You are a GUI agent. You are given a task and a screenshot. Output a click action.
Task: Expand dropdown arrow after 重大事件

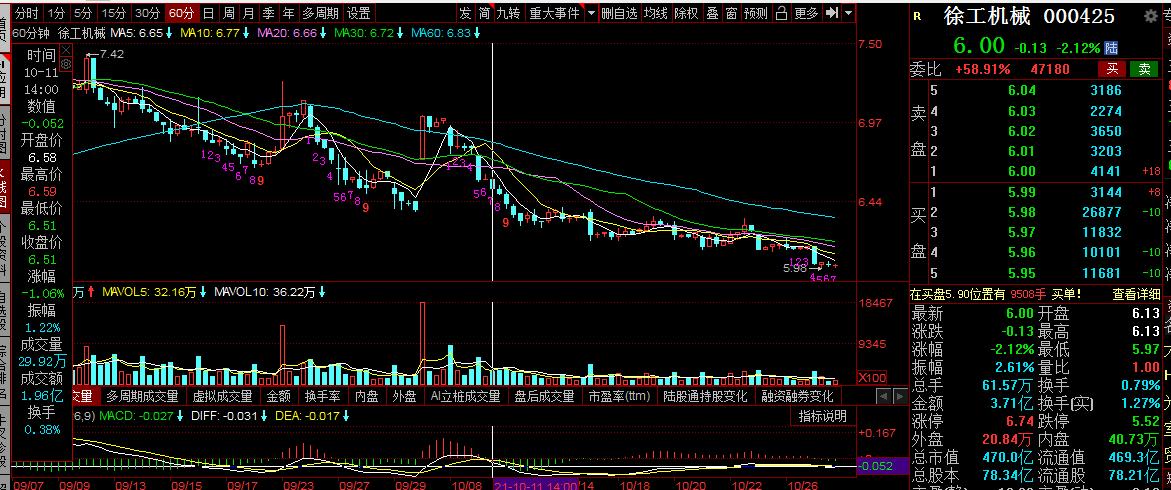pos(591,13)
